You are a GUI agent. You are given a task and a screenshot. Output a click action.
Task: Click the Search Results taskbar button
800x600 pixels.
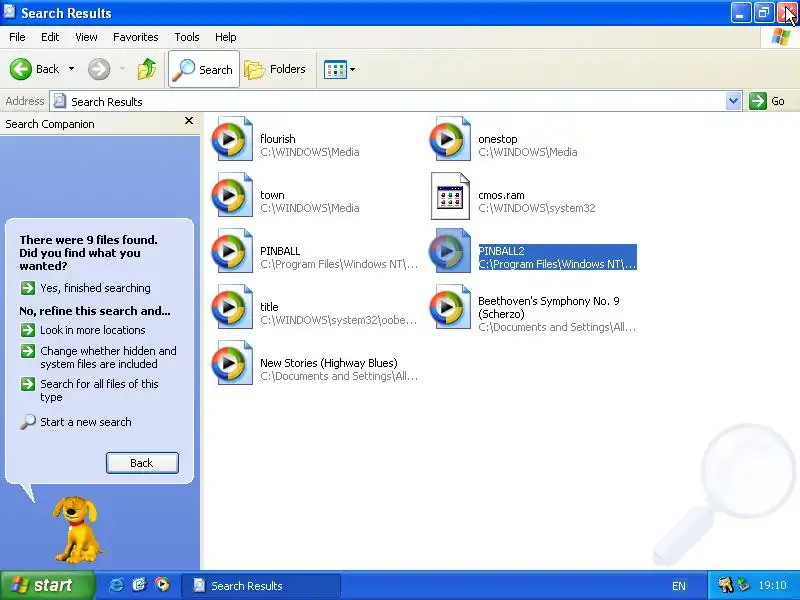[x=261, y=586]
